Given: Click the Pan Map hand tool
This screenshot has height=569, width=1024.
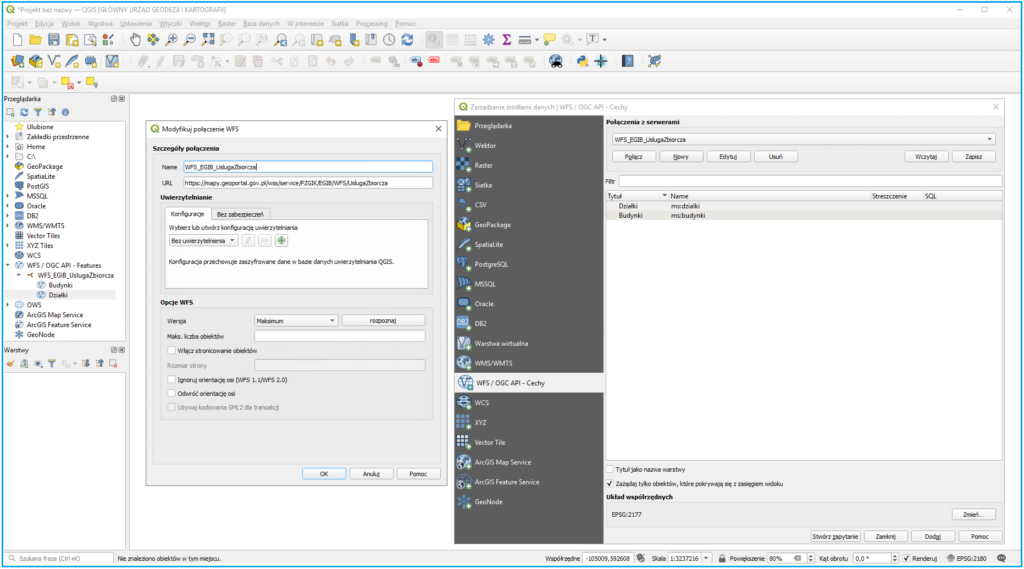Looking at the screenshot, I should coord(136,40).
